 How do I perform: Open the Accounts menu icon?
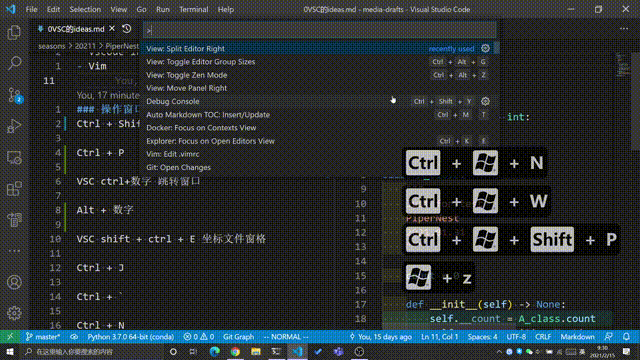click(x=14, y=282)
